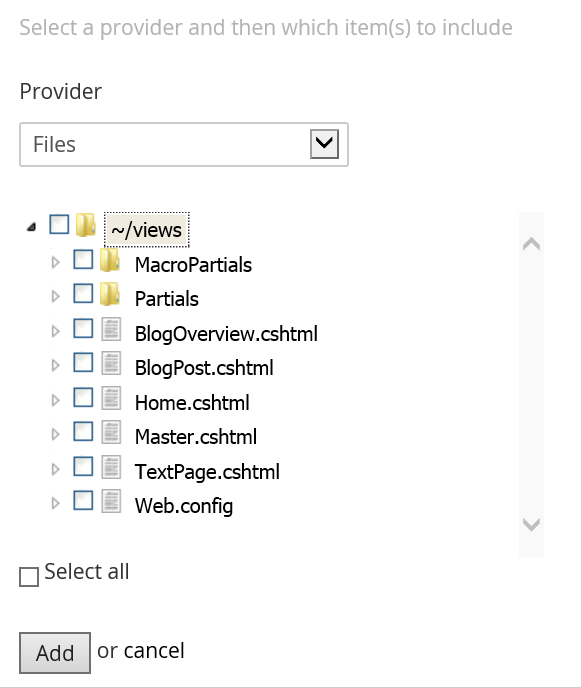Screen dimensions: 581x688
Task: Click the BlogOverview.cshtml file icon
Action: (111, 329)
